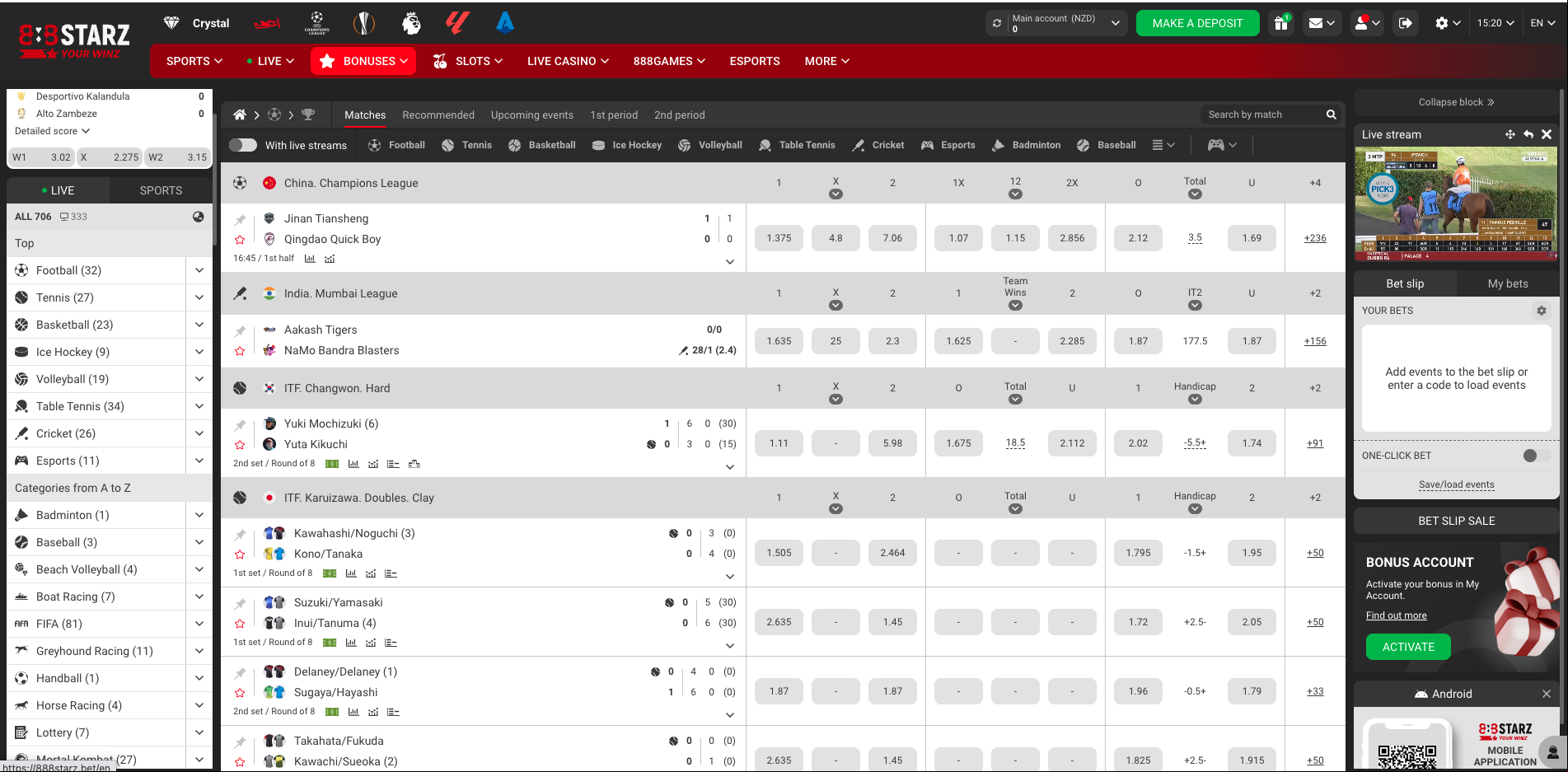Expand the Tennis (27) category
This screenshot has width=1568, height=772.
tap(199, 297)
